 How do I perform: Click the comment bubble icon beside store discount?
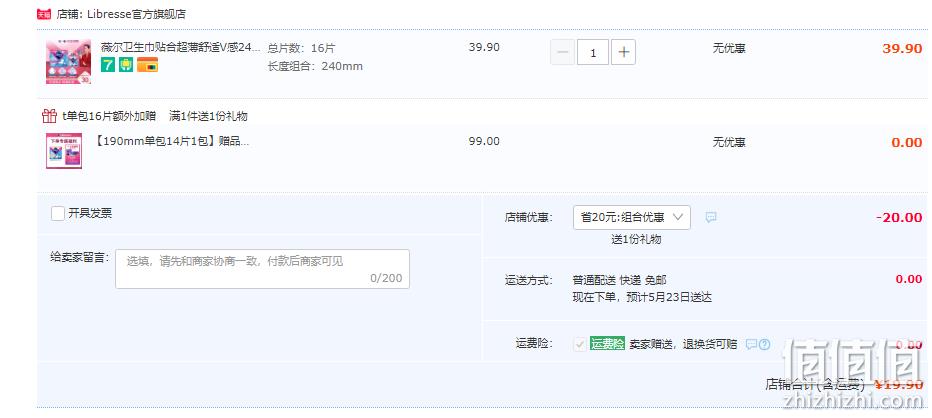[711, 217]
